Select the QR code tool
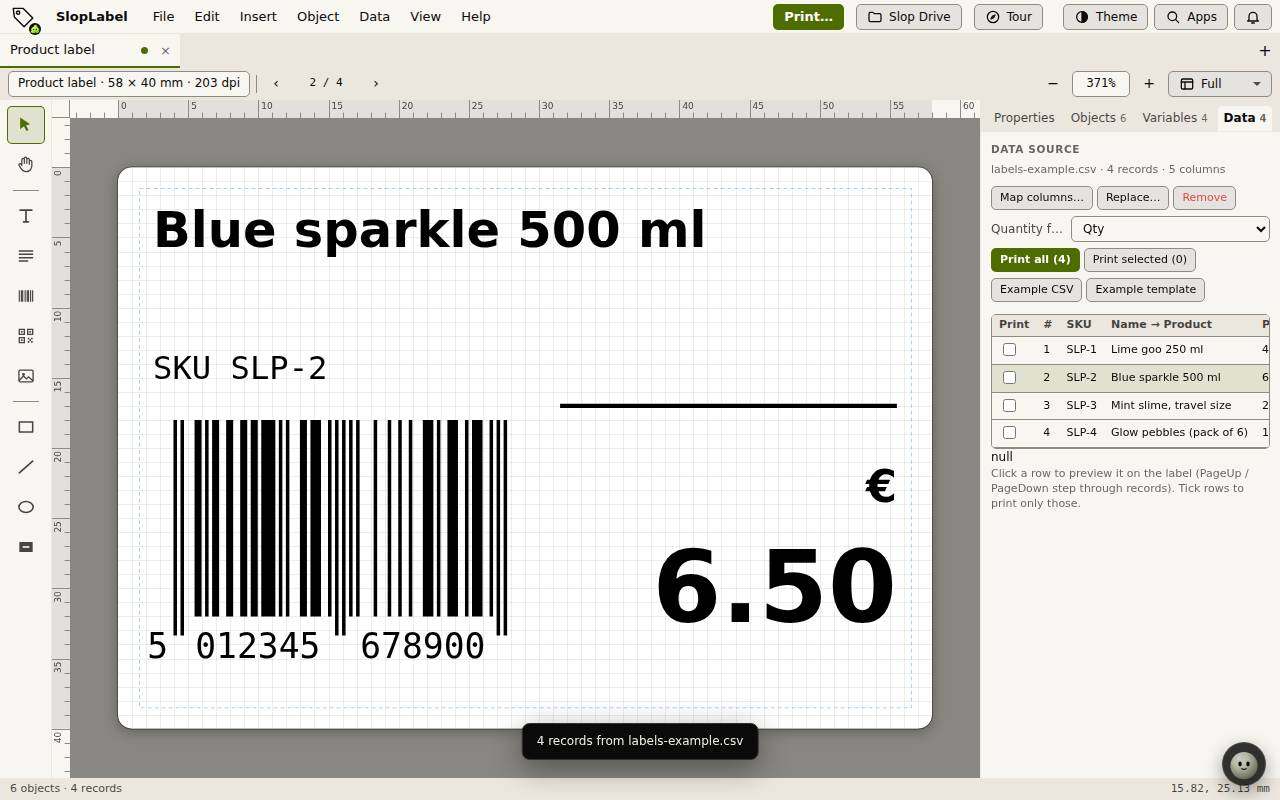 (26, 336)
